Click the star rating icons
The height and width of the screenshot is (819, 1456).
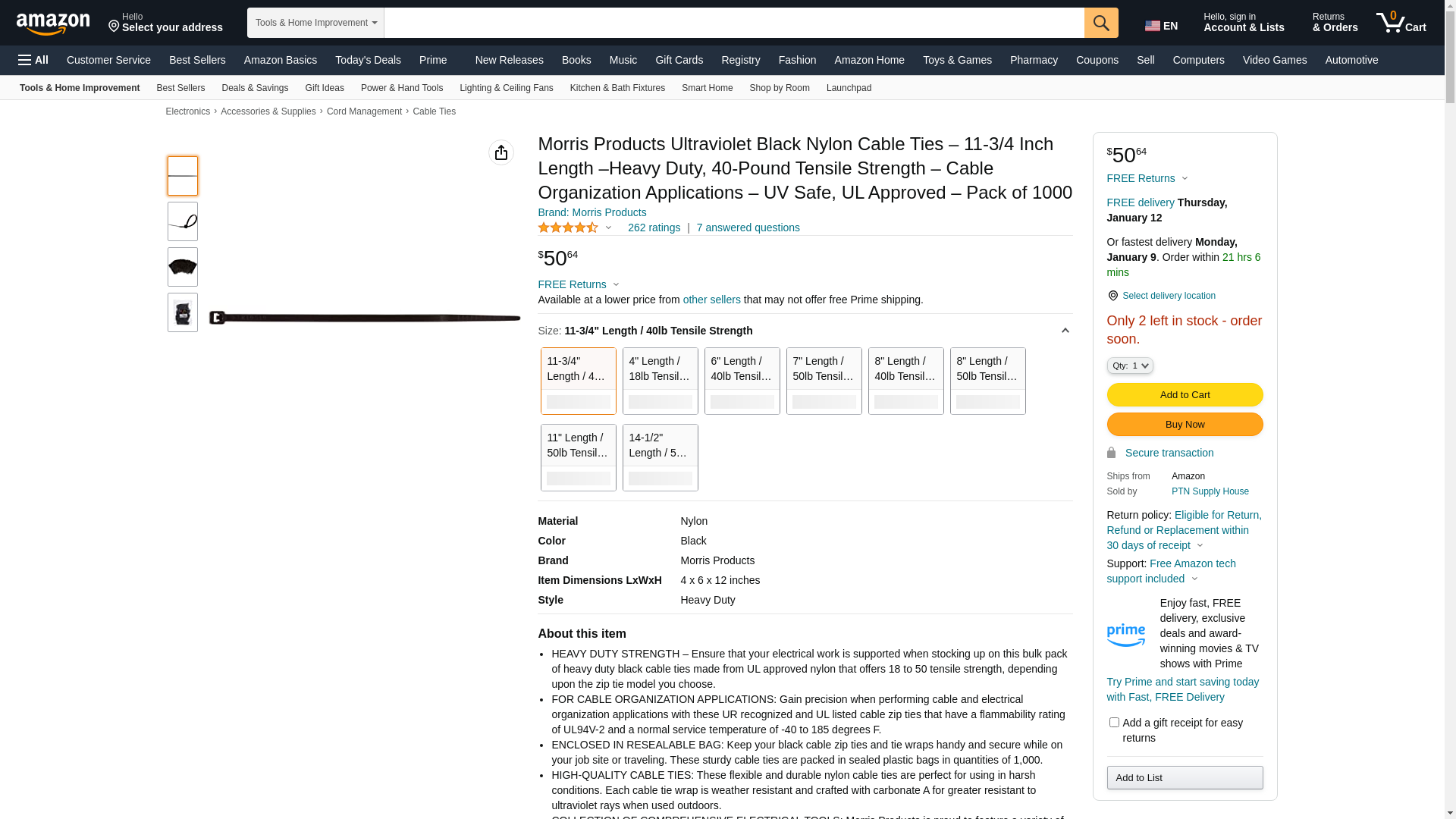pos(568,227)
